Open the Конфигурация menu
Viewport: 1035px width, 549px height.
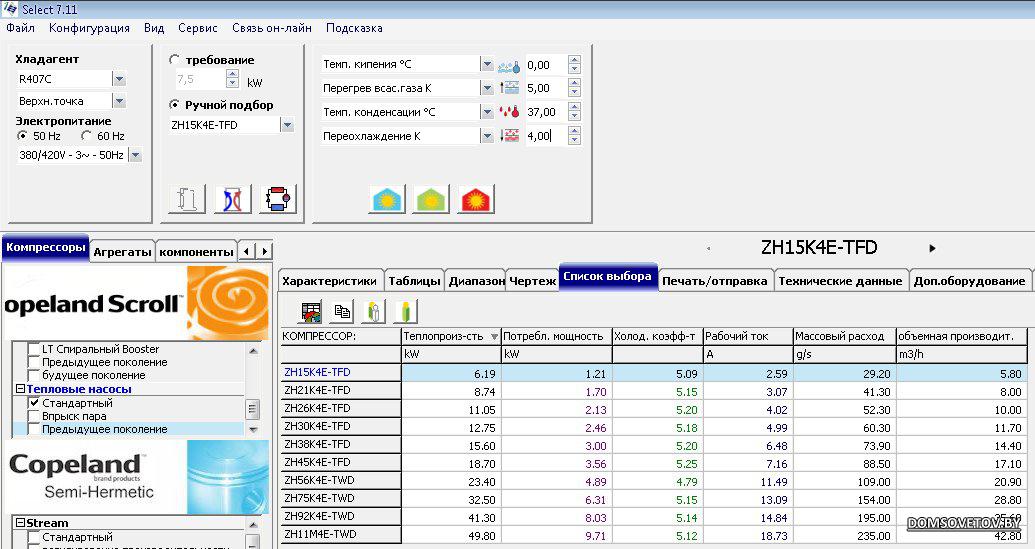point(89,28)
